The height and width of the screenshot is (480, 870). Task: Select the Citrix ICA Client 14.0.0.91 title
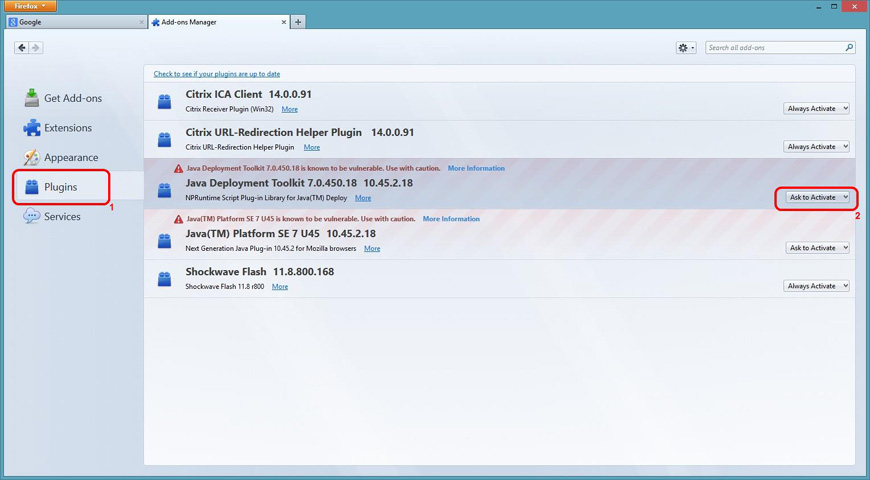(249, 94)
